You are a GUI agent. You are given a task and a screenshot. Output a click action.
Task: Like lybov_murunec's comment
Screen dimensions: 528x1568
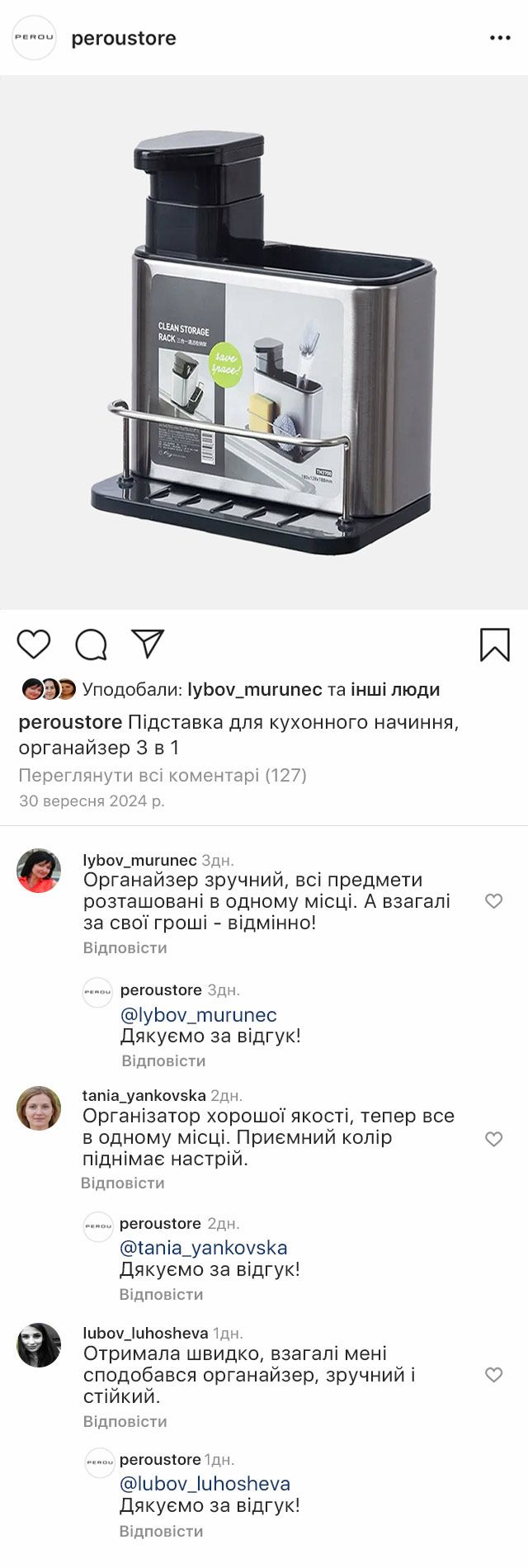pos(493,901)
